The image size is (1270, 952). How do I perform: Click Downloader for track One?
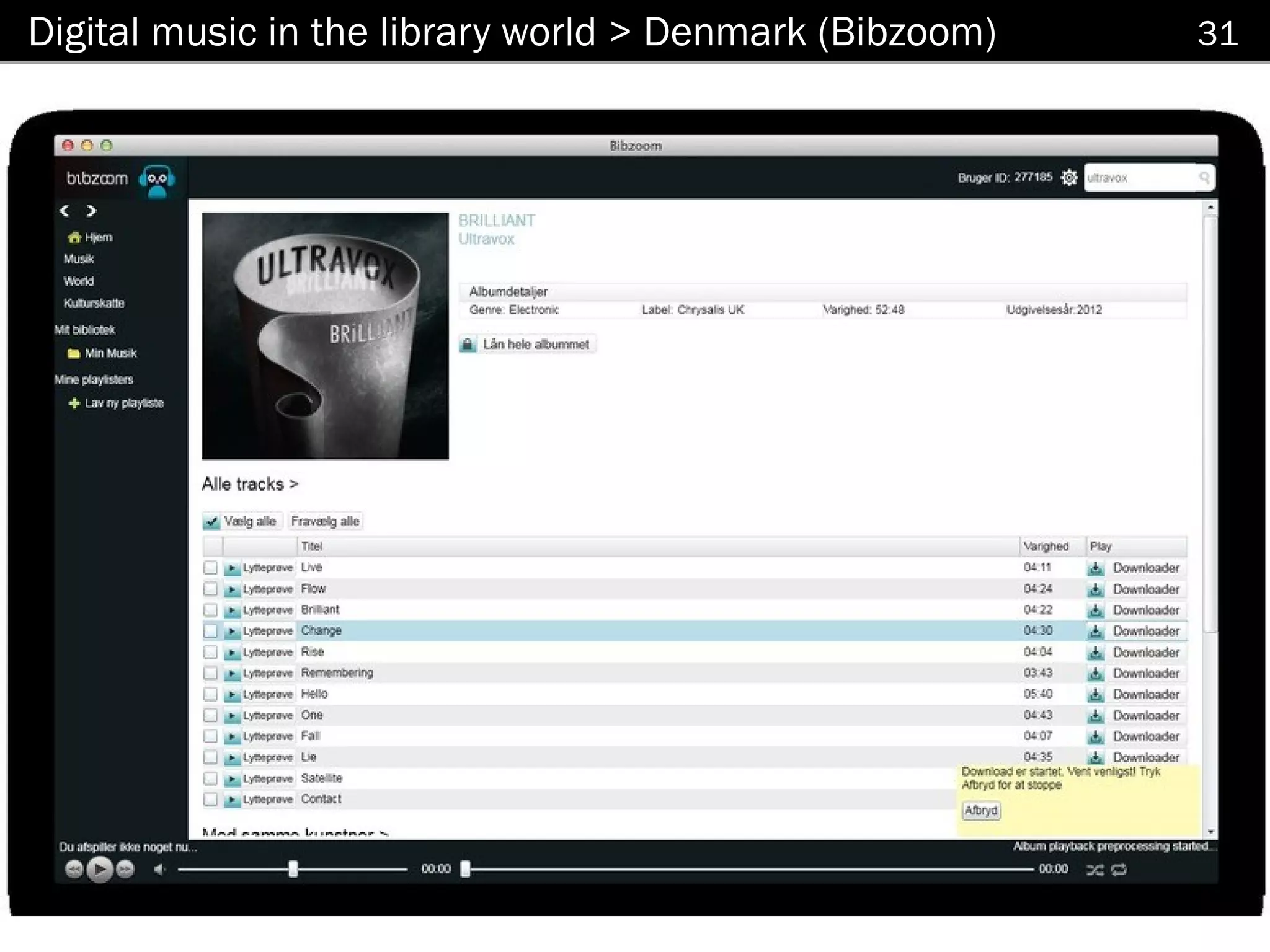click(1146, 716)
